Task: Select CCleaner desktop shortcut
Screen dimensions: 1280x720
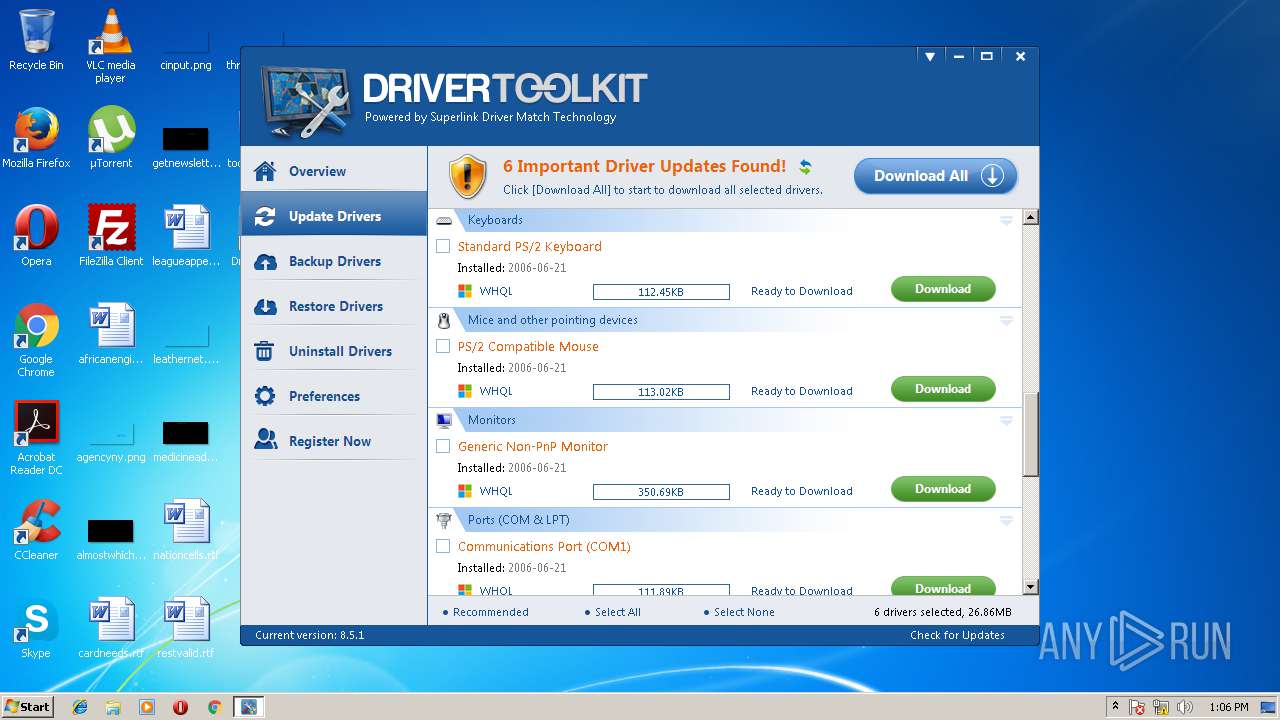Action: point(36,530)
